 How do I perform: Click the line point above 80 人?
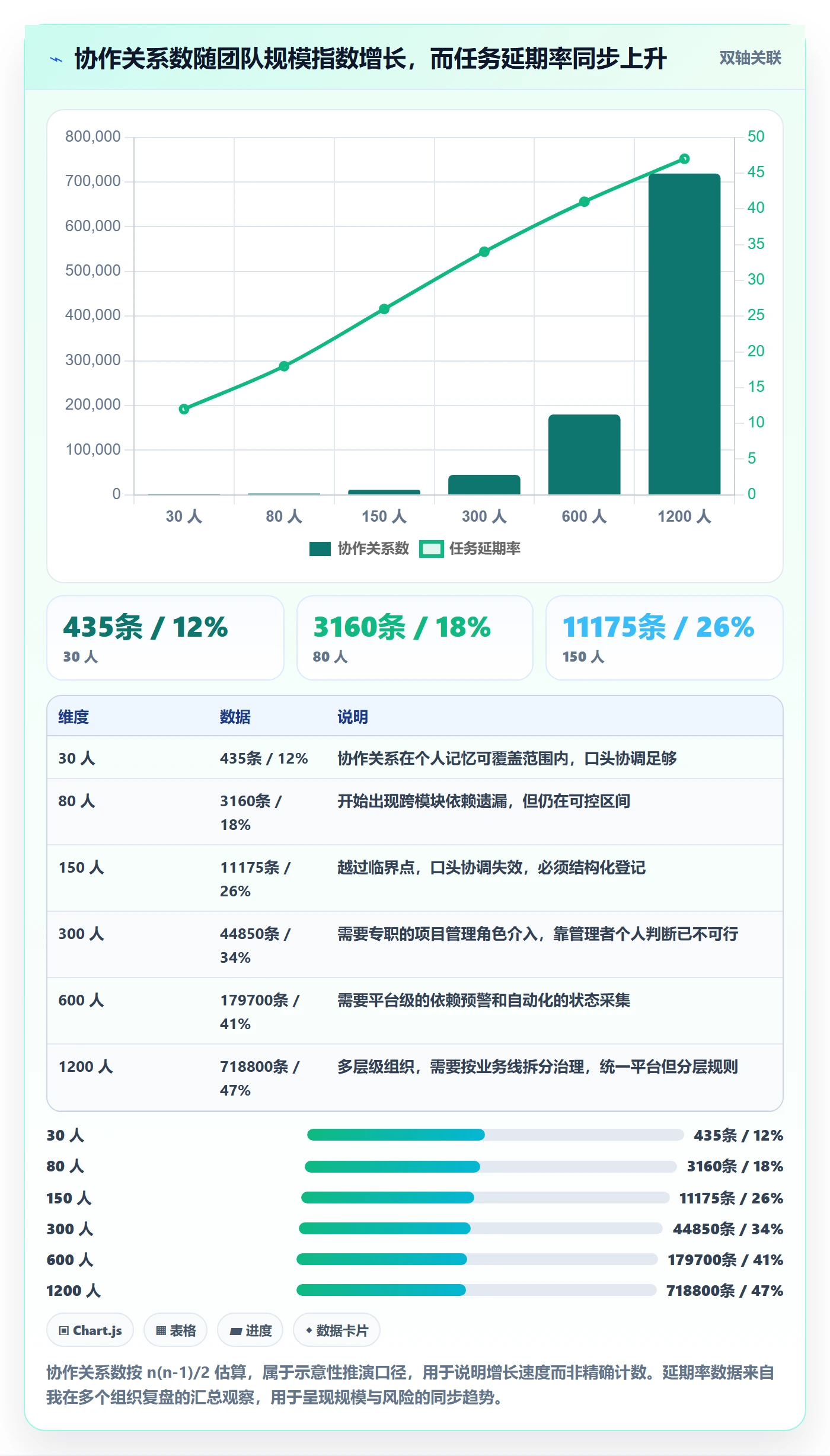(x=284, y=366)
